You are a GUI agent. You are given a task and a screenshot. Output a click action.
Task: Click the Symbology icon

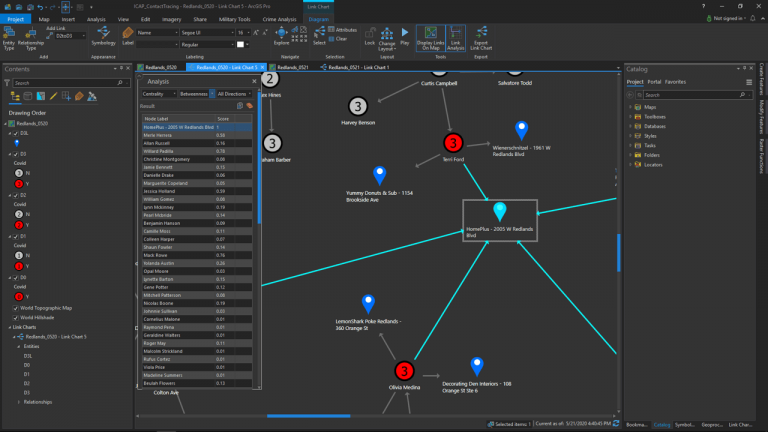(103, 36)
